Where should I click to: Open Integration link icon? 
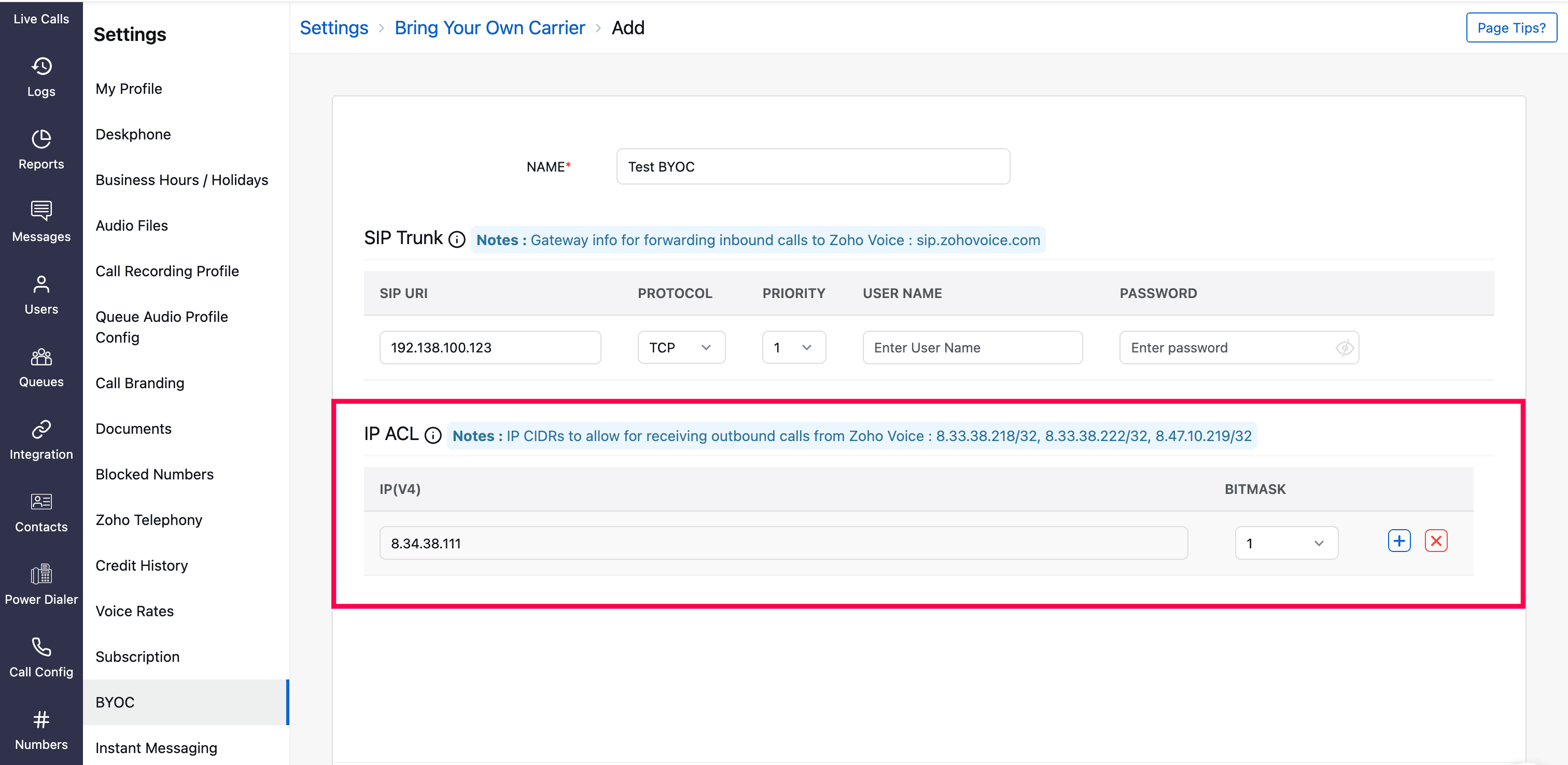tap(41, 429)
